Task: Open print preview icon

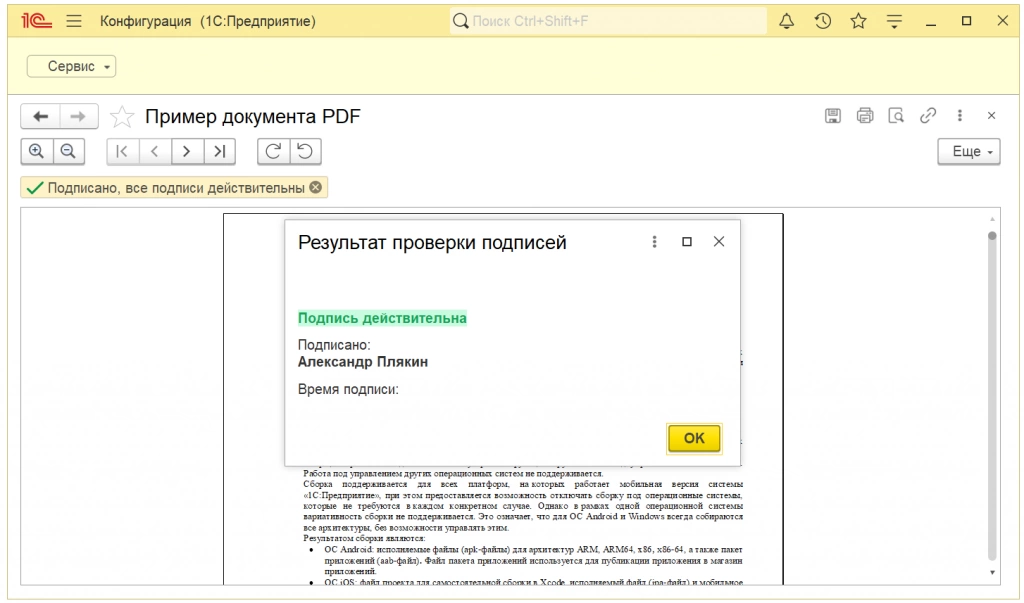Action: [896, 116]
